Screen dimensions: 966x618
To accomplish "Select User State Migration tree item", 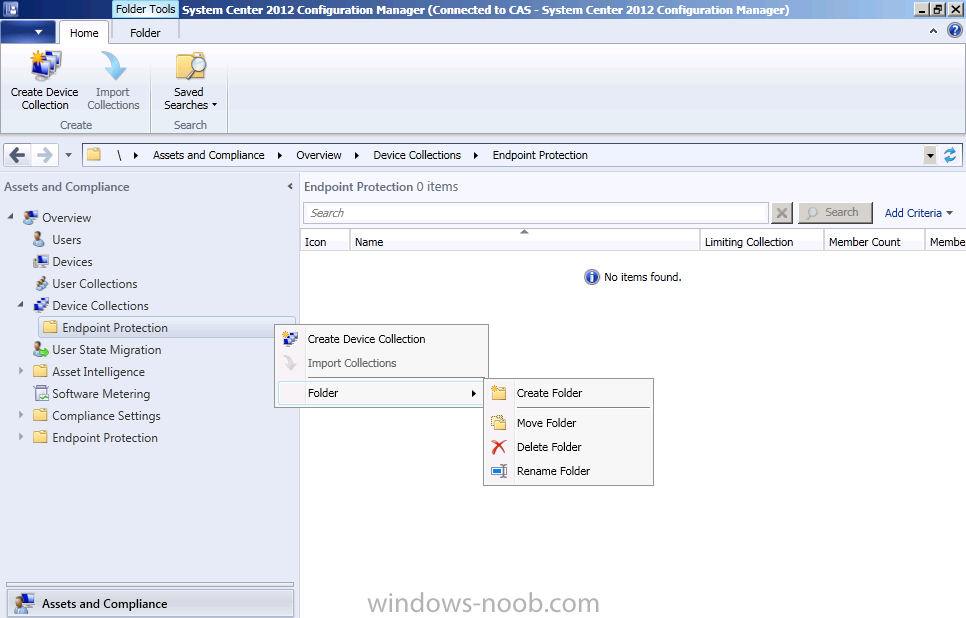I will [107, 350].
